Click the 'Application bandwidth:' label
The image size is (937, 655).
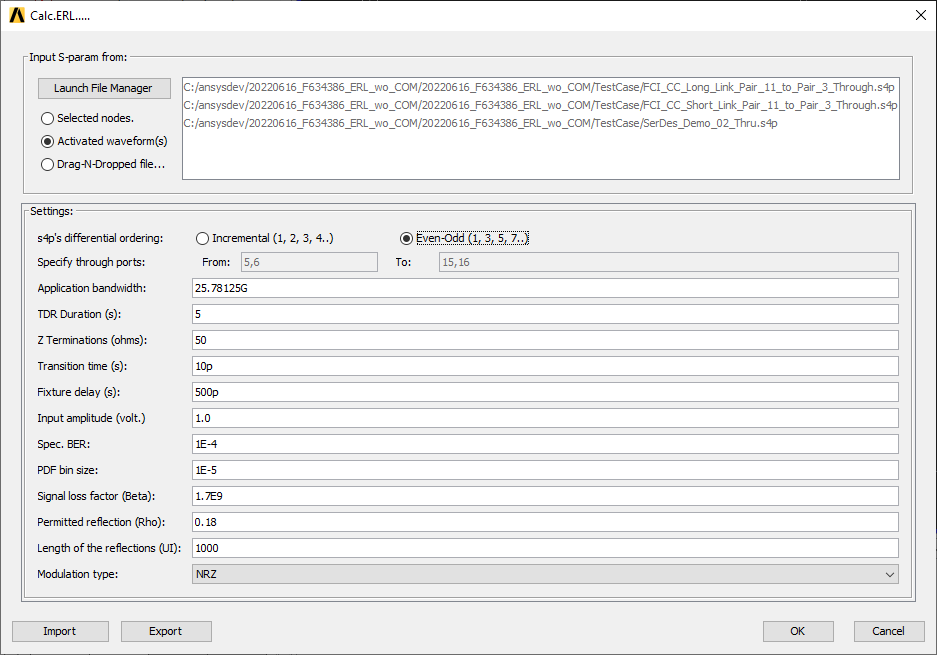click(x=91, y=288)
